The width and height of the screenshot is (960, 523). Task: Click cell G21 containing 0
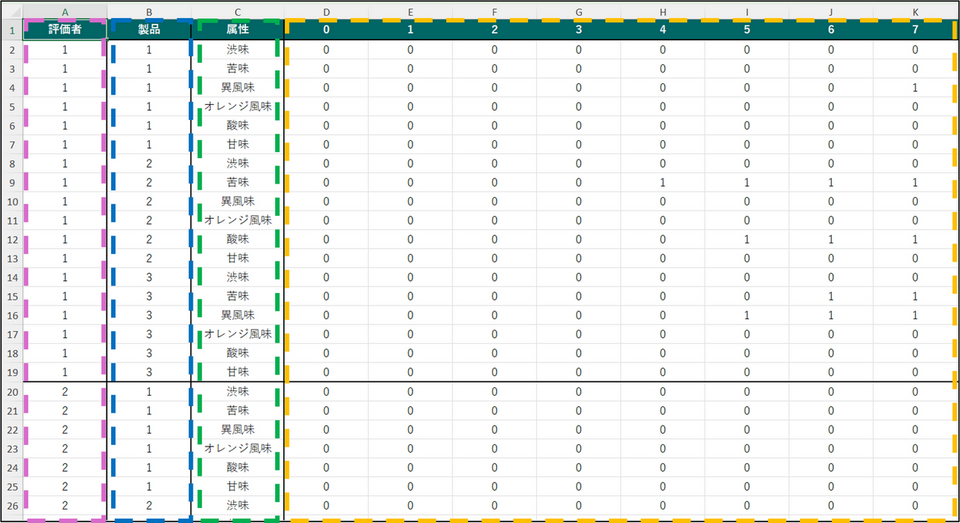click(579, 411)
